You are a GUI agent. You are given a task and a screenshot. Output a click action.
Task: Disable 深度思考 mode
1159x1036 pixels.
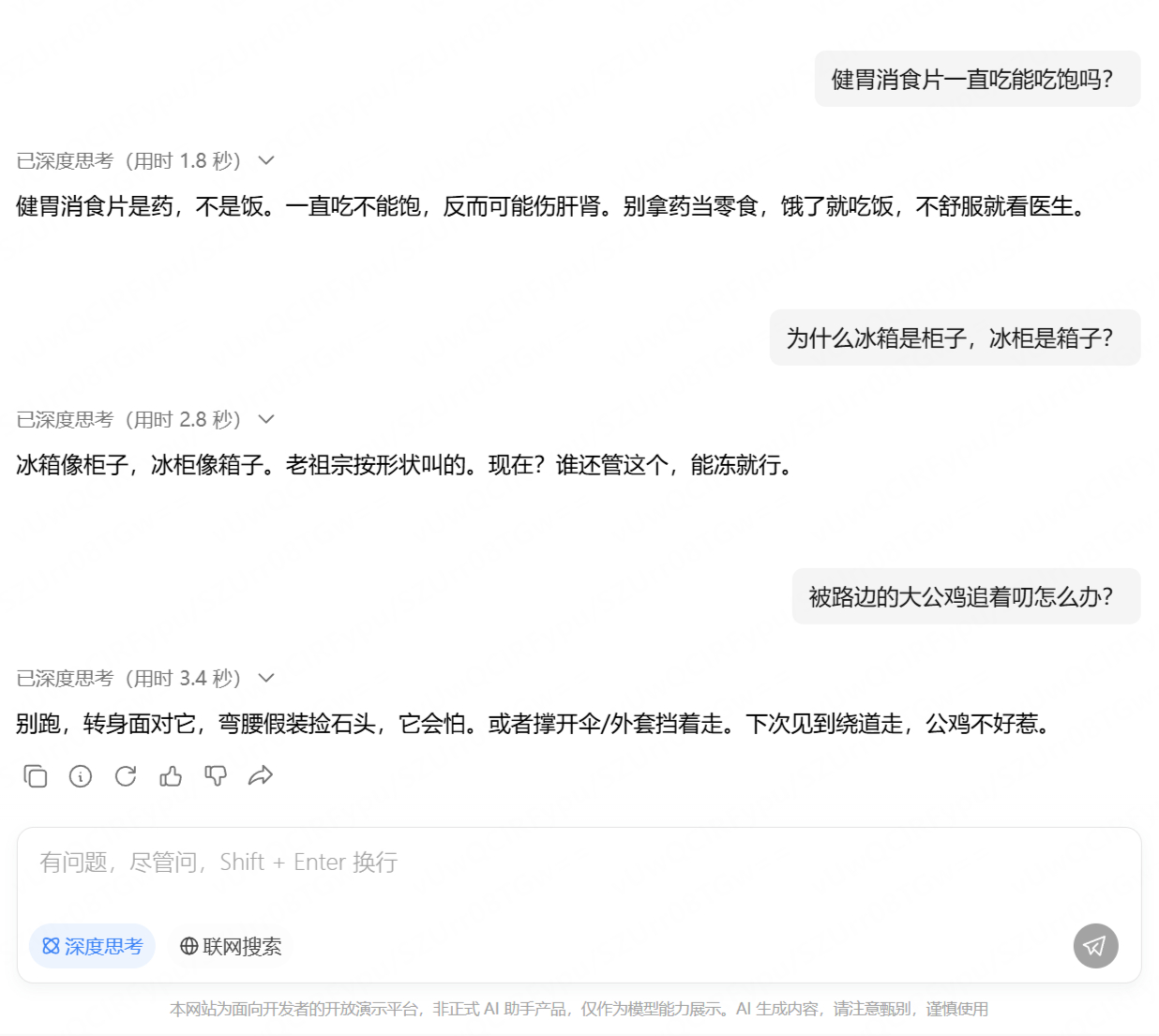pos(91,946)
